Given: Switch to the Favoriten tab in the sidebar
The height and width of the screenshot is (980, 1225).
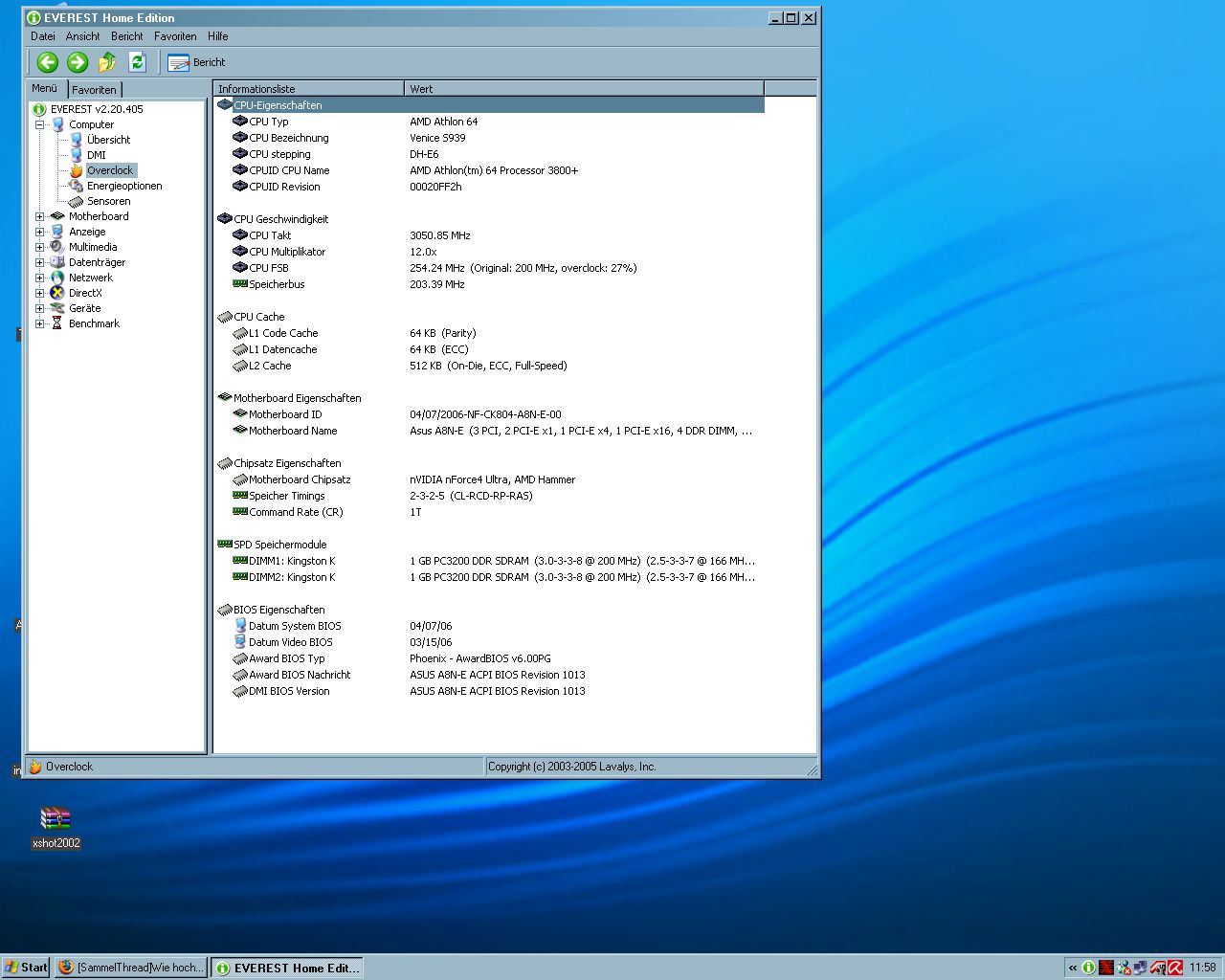Looking at the screenshot, I should click(x=94, y=90).
